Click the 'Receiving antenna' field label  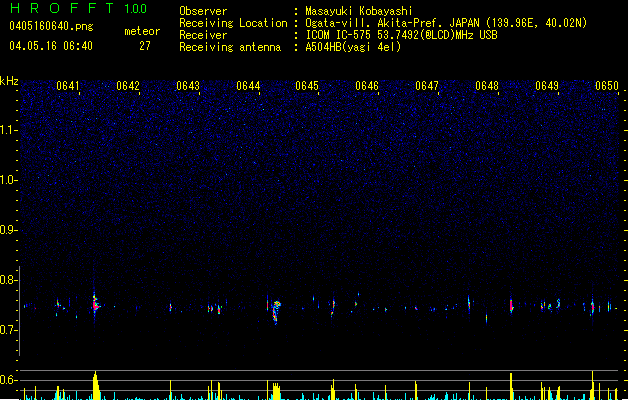click(230, 47)
